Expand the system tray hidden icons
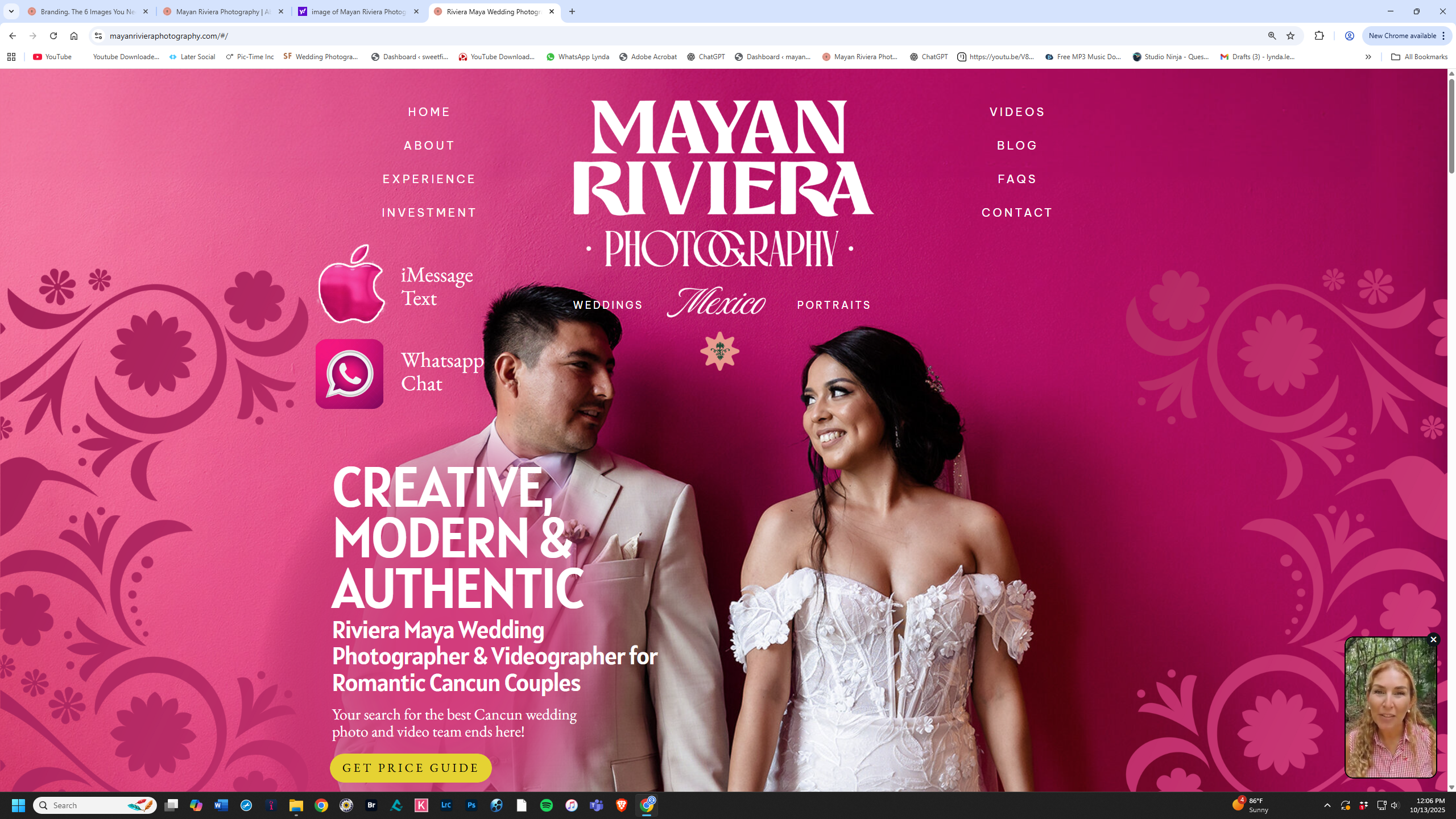Viewport: 1456px width, 819px height. (x=1327, y=805)
